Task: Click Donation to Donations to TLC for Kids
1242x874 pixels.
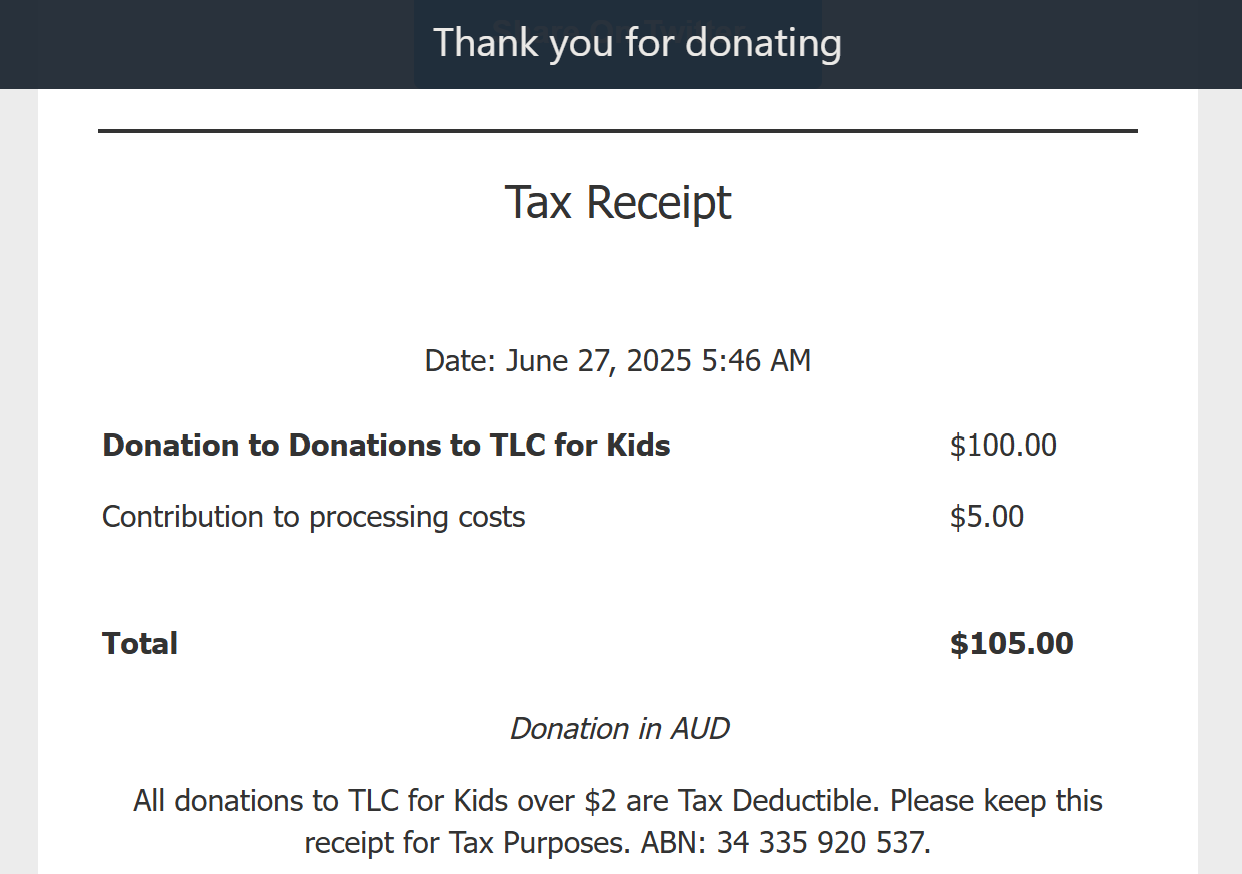Action: tap(386, 445)
